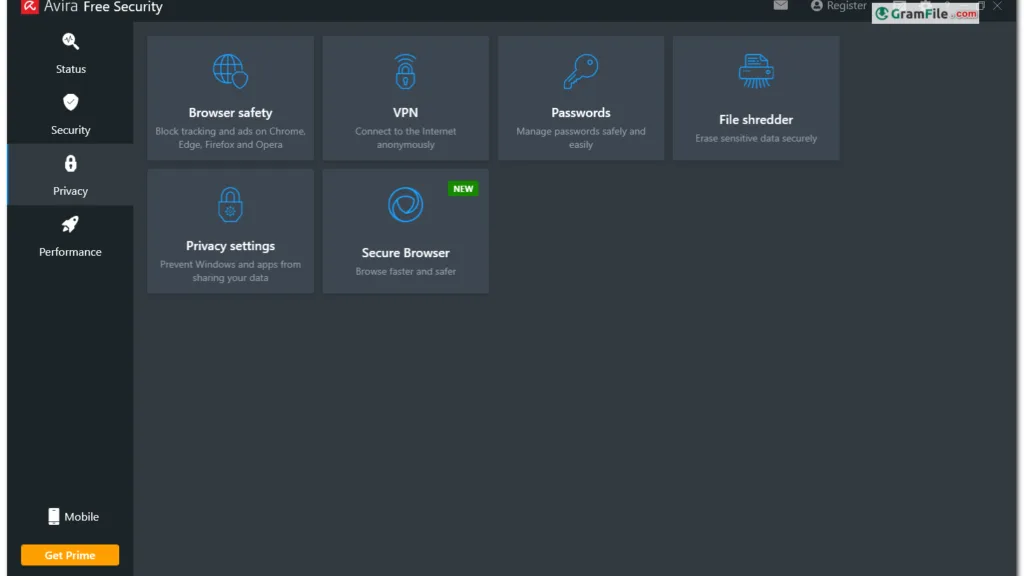This screenshot has width=1024, height=576.
Task: Click 'Manage passwords safely and easily' text
Action: coord(581,138)
